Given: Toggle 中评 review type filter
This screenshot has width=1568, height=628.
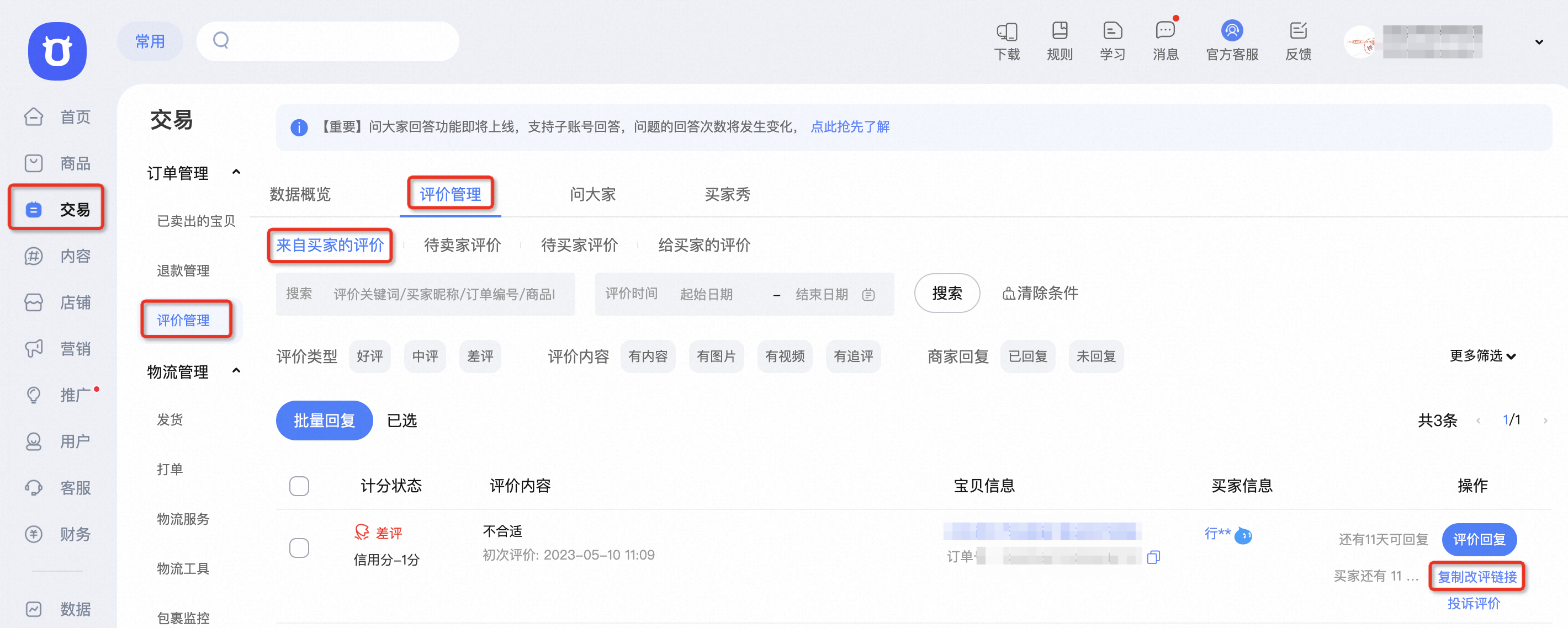Looking at the screenshot, I should point(425,356).
